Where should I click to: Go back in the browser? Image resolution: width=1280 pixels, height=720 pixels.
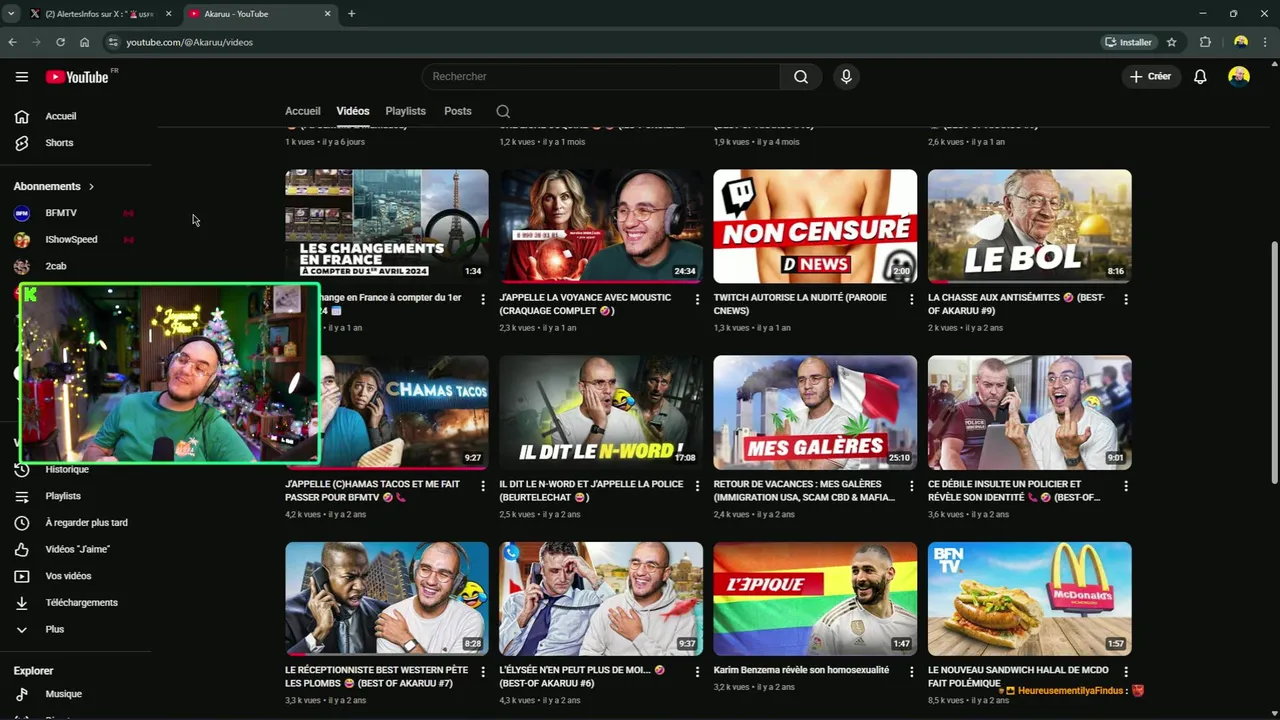(x=12, y=42)
